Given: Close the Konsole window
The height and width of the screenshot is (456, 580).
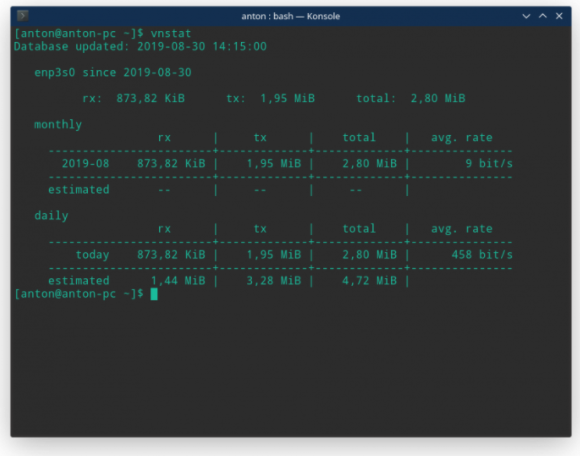Looking at the screenshot, I should [559, 16].
